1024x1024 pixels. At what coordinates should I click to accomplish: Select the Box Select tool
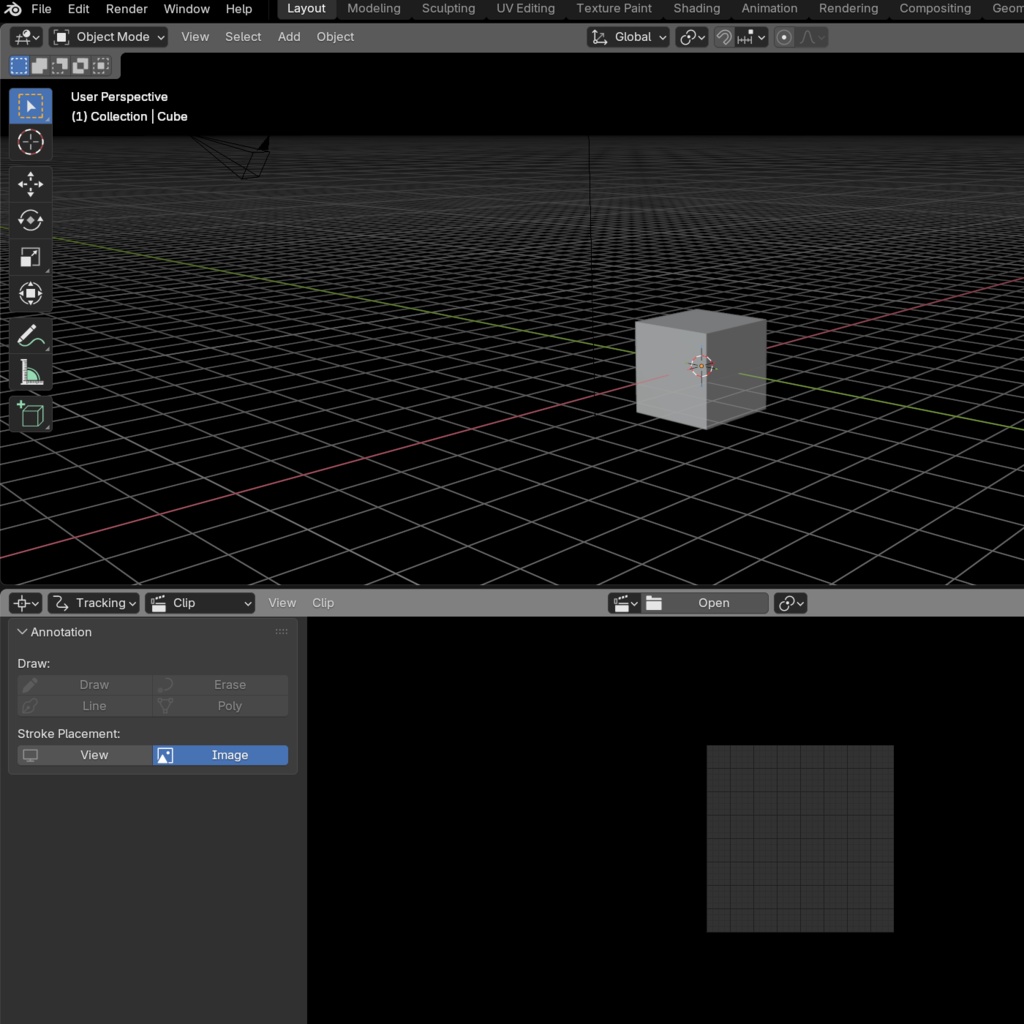[x=30, y=105]
